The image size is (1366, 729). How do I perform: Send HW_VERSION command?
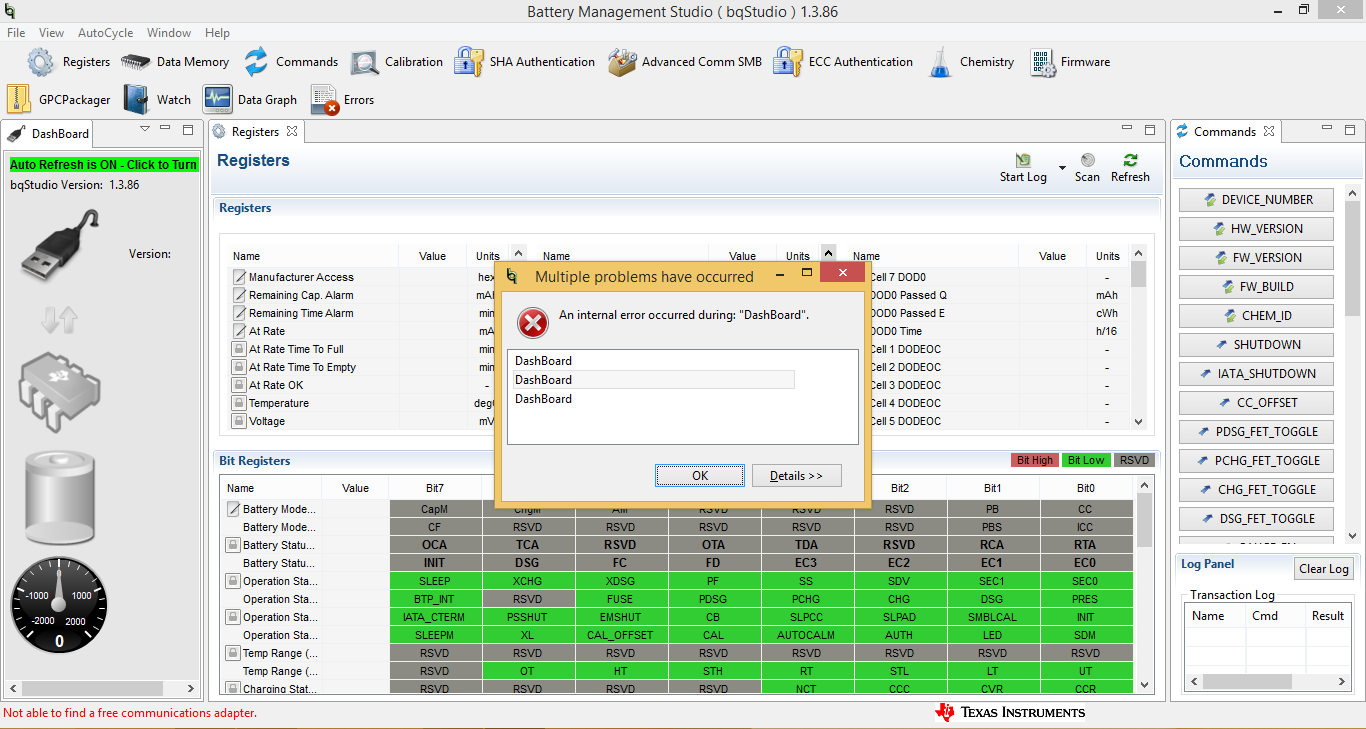click(1257, 229)
